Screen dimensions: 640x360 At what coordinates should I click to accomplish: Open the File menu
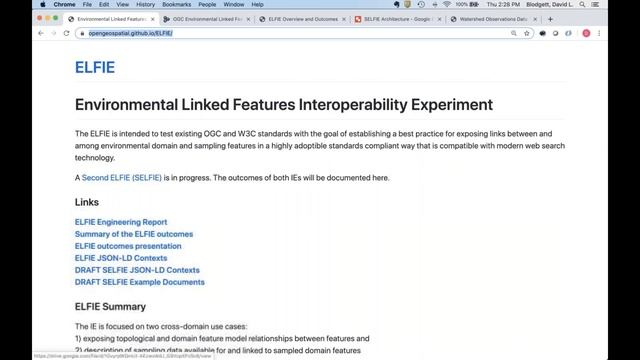[x=87, y=4]
